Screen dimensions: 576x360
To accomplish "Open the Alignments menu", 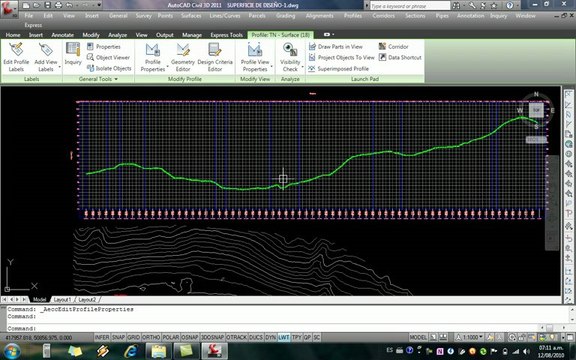I will tap(319, 16).
